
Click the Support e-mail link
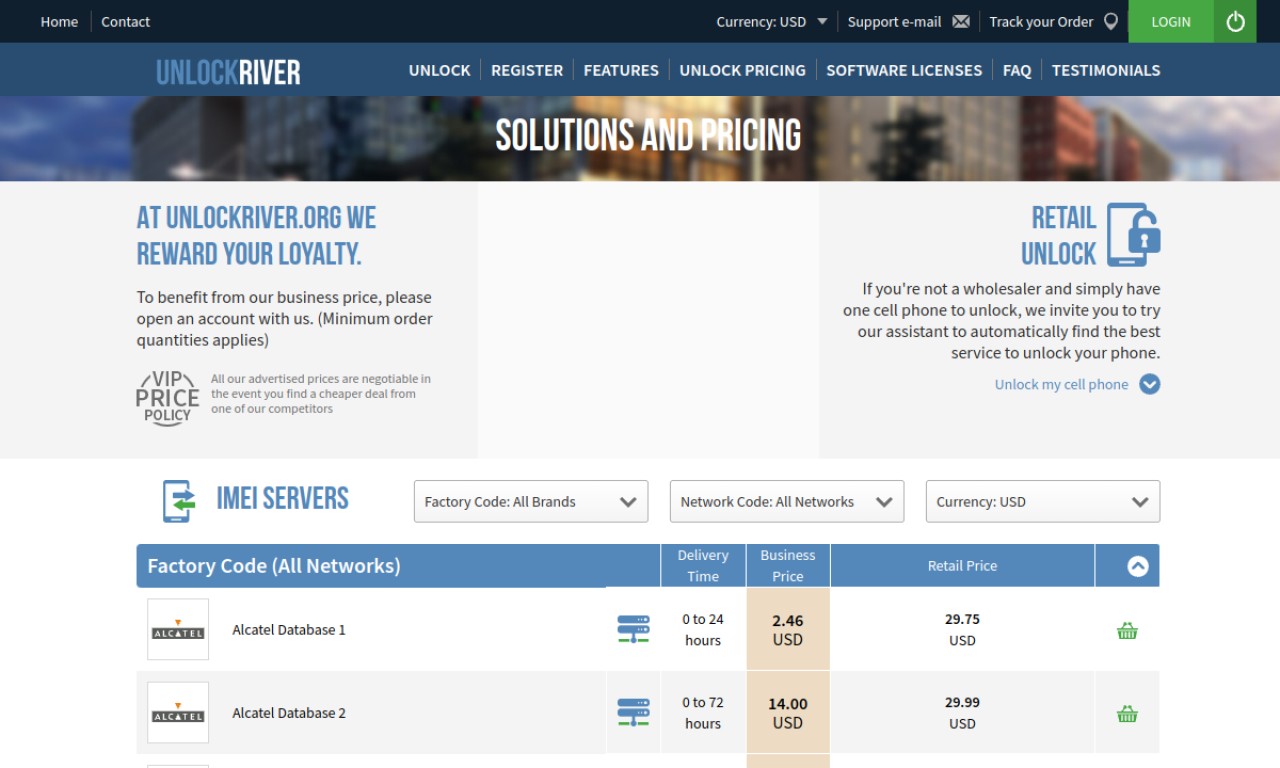895,21
